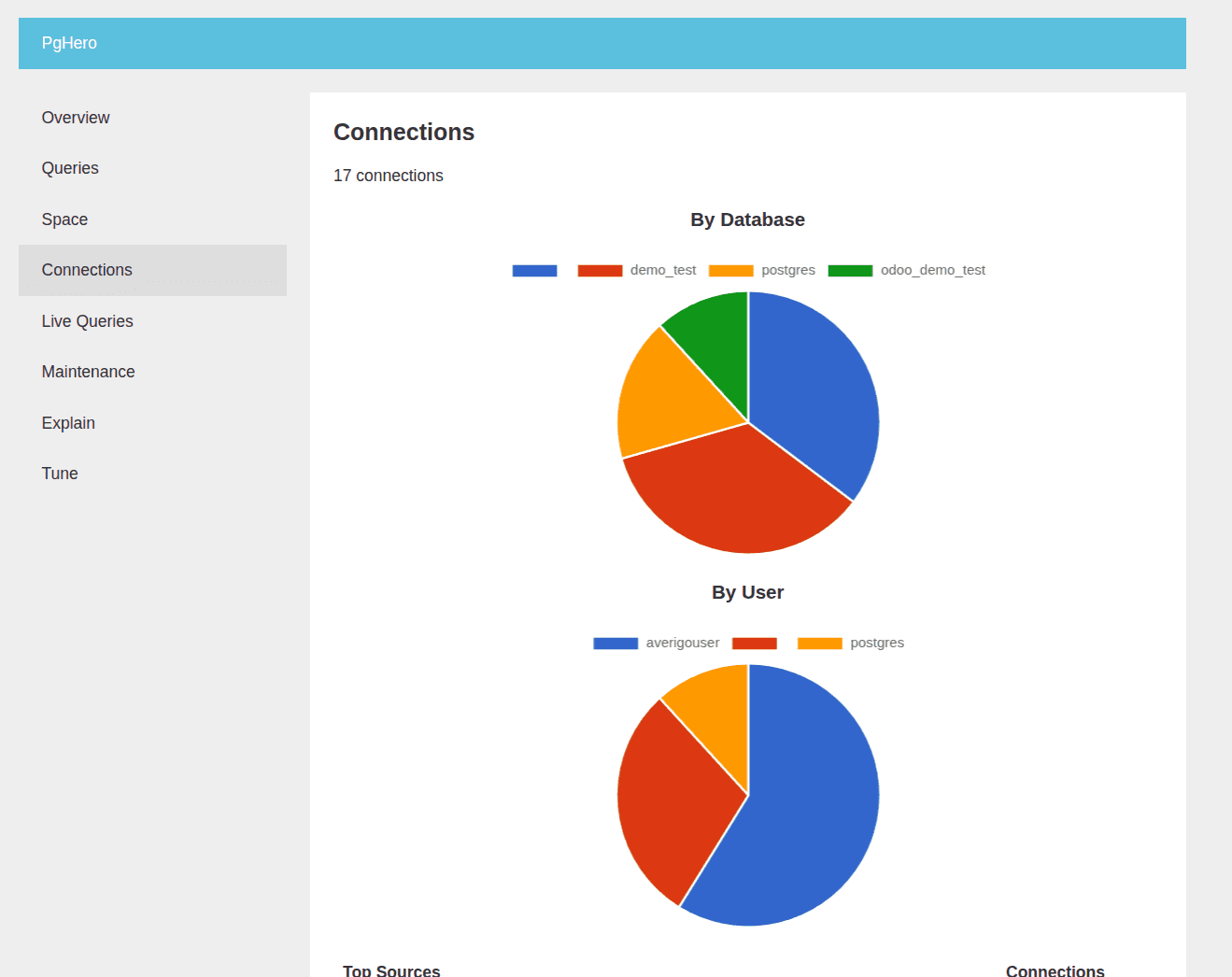Screen dimensions: 1232x977
Task: Navigate to the Queries section
Action: pyautogui.click(x=70, y=167)
